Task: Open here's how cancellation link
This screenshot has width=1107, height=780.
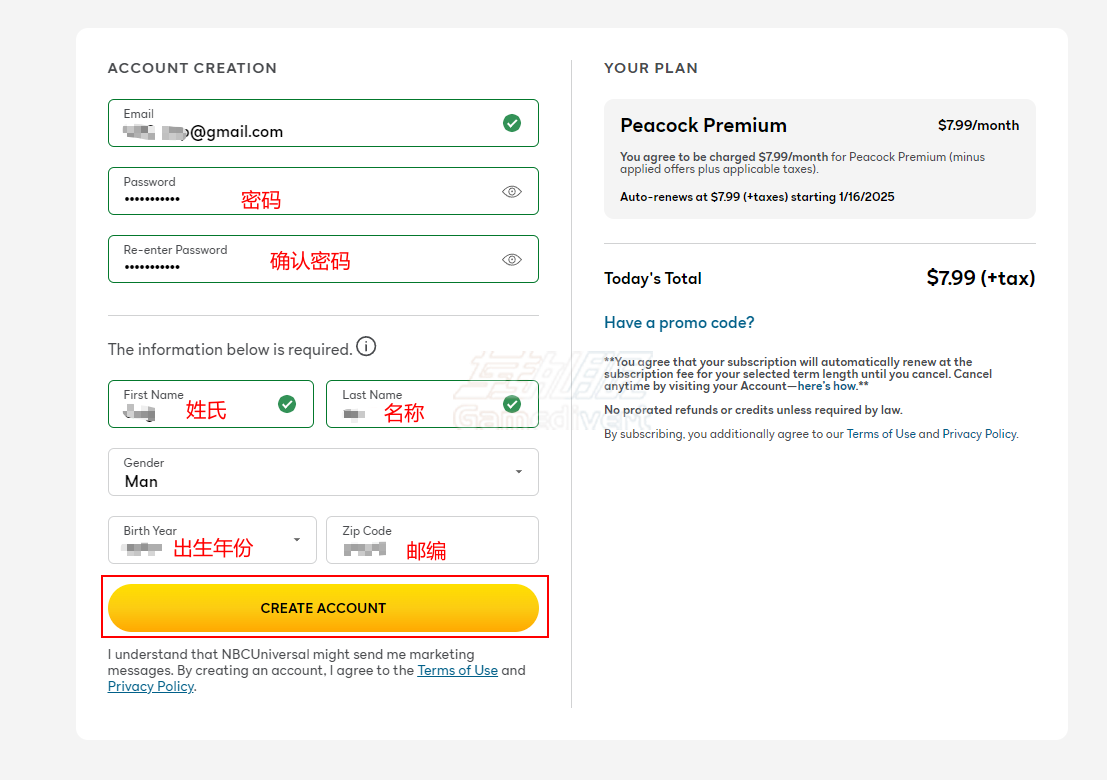Action: coord(827,386)
